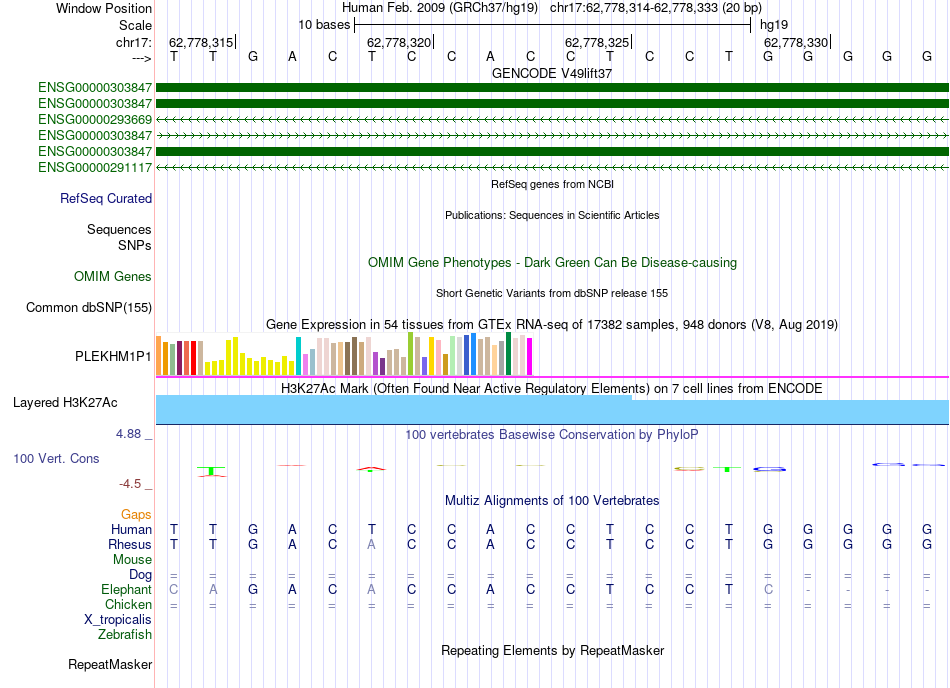
Task: Click the chr17:62,778,314-62,778,333 position text
Action: click(656, 8)
